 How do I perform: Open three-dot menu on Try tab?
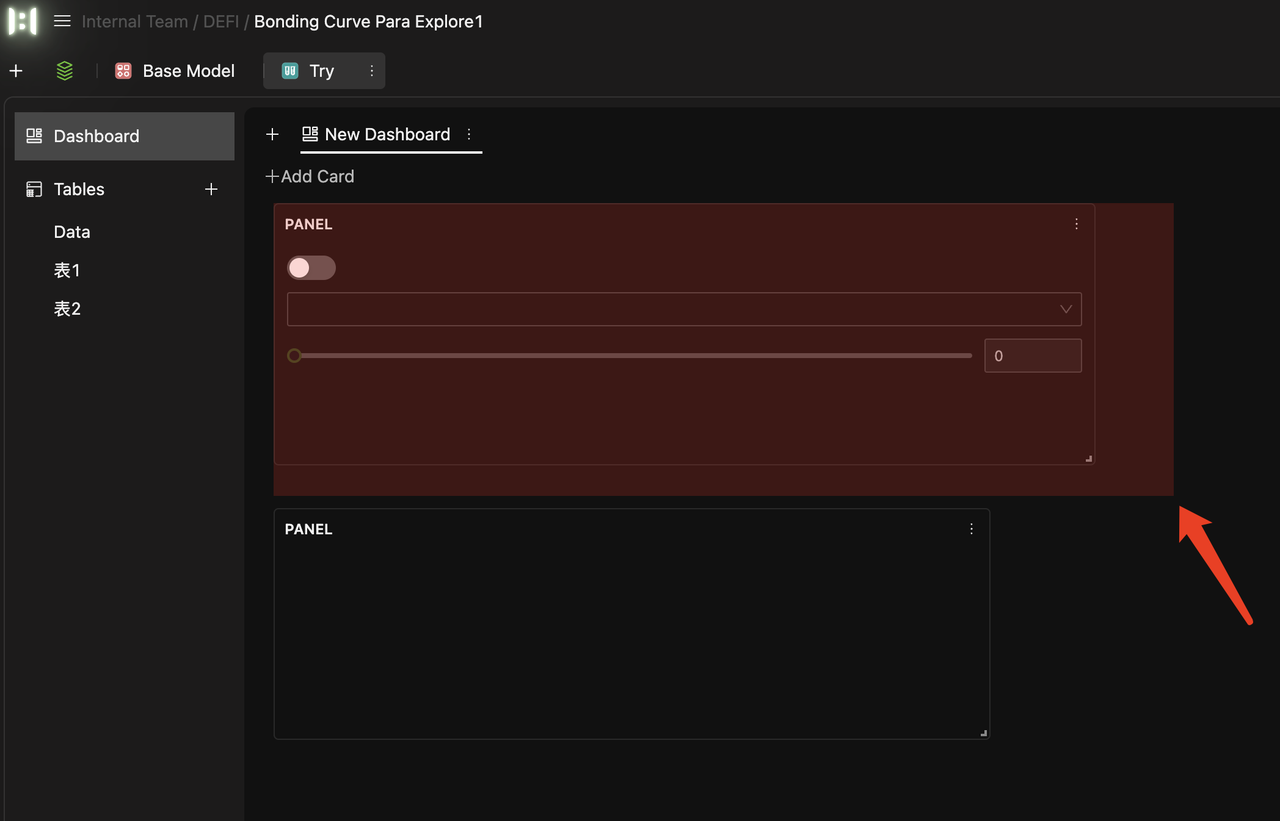pos(372,71)
